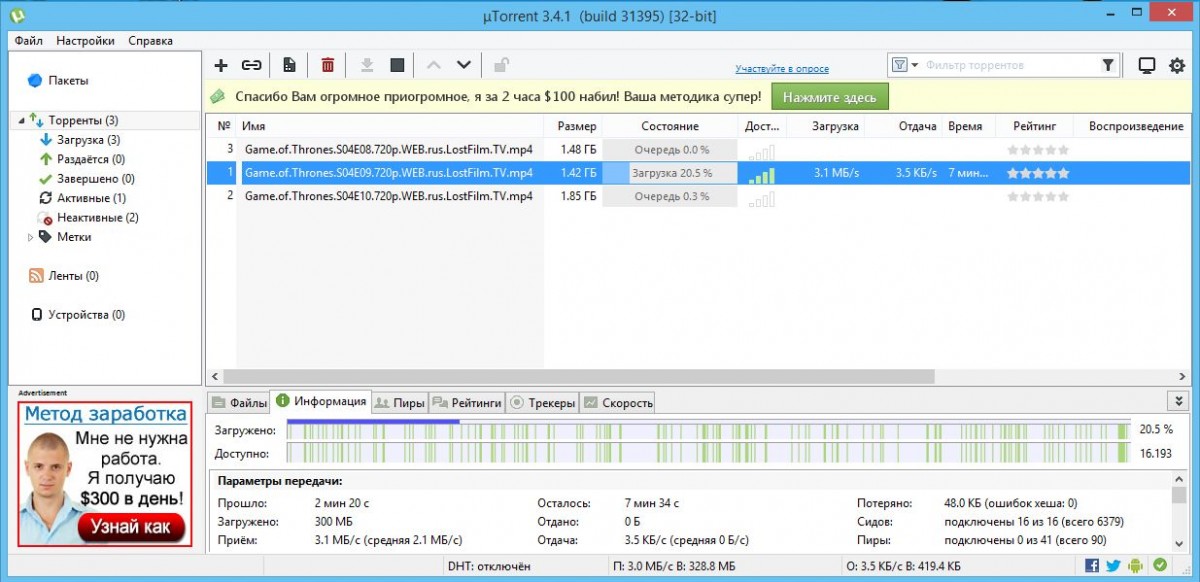Sort by Состояние column header
1200x582 pixels.
click(x=670, y=127)
